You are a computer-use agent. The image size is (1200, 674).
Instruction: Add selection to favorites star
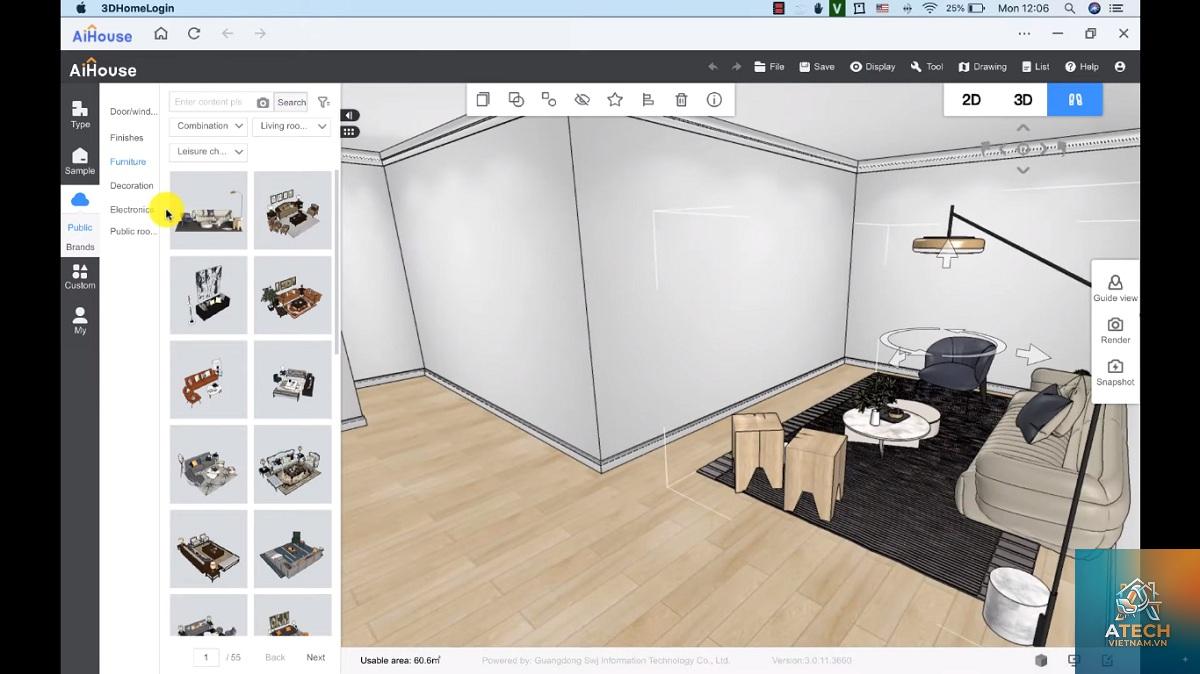(x=615, y=99)
